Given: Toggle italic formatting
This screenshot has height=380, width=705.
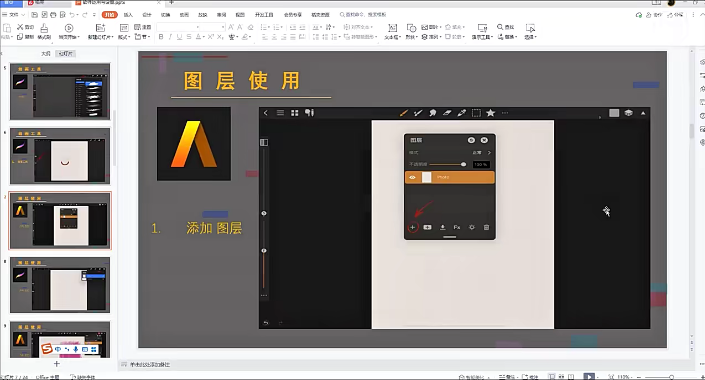Looking at the screenshot, I should (170, 37).
